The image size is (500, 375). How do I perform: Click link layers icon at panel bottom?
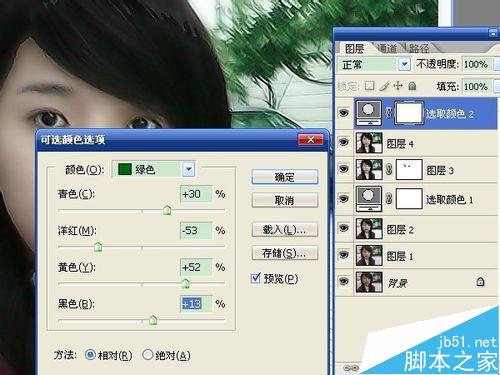(351, 368)
